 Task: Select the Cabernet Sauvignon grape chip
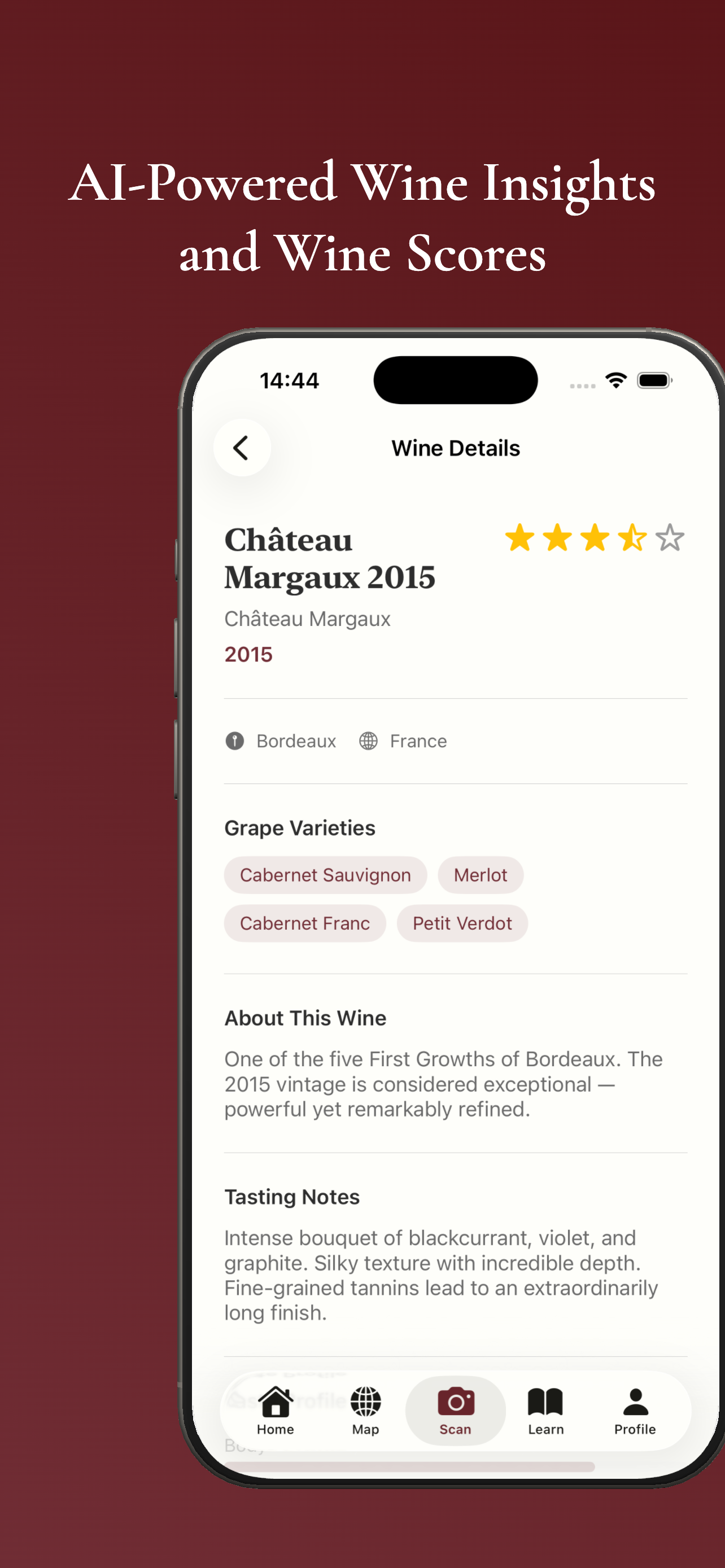tap(325, 875)
